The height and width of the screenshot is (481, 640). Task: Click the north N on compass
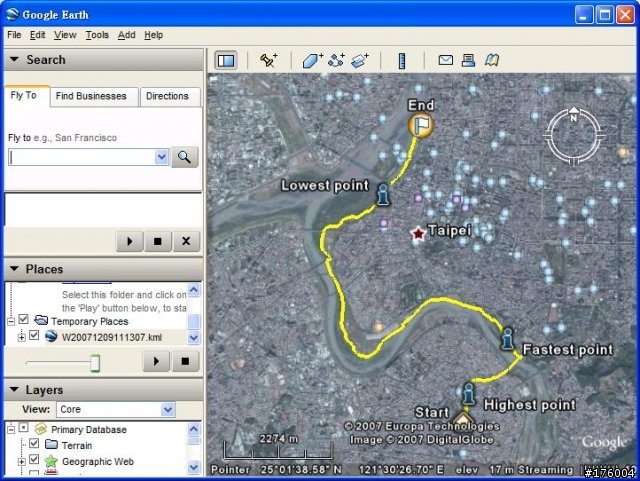click(573, 117)
